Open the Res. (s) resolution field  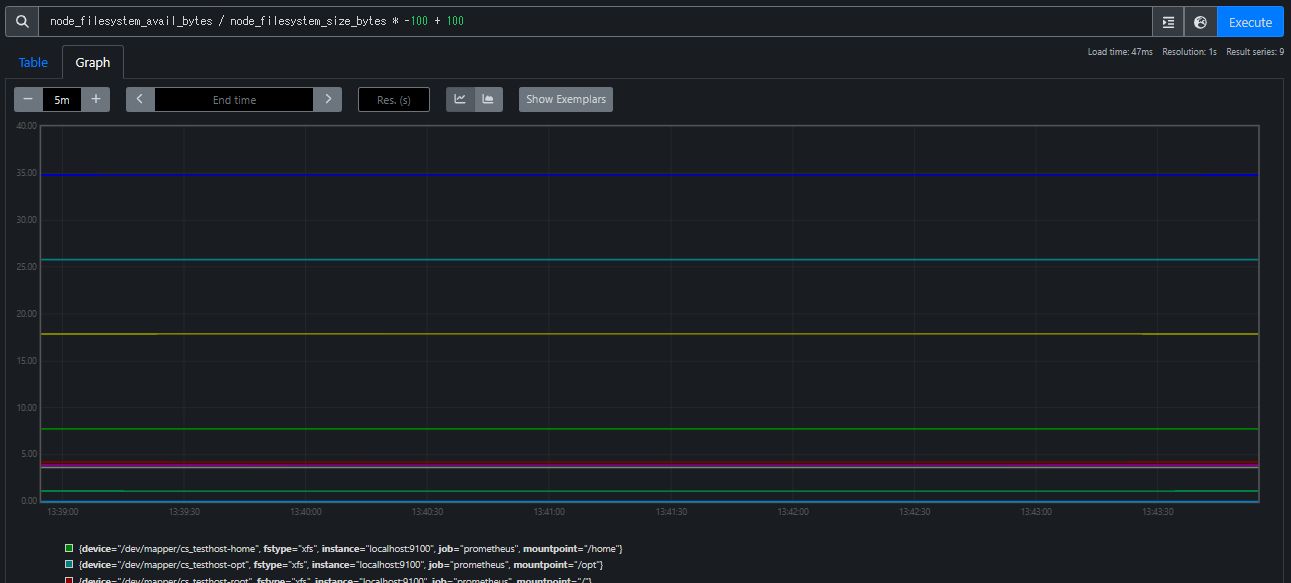tap(393, 99)
